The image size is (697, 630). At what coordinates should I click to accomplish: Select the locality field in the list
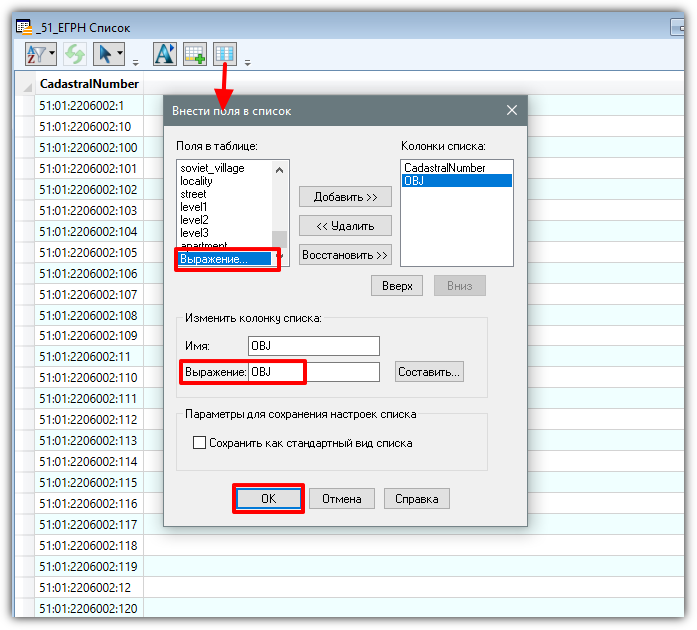coord(196,181)
